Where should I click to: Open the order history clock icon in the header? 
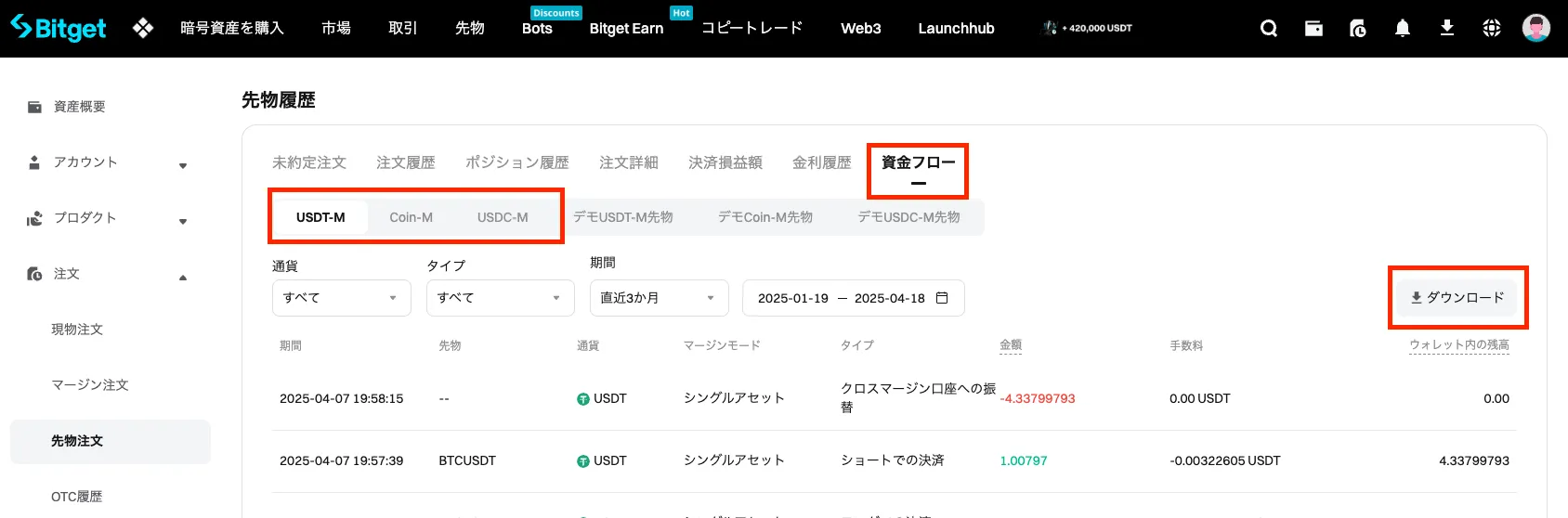click(1358, 28)
